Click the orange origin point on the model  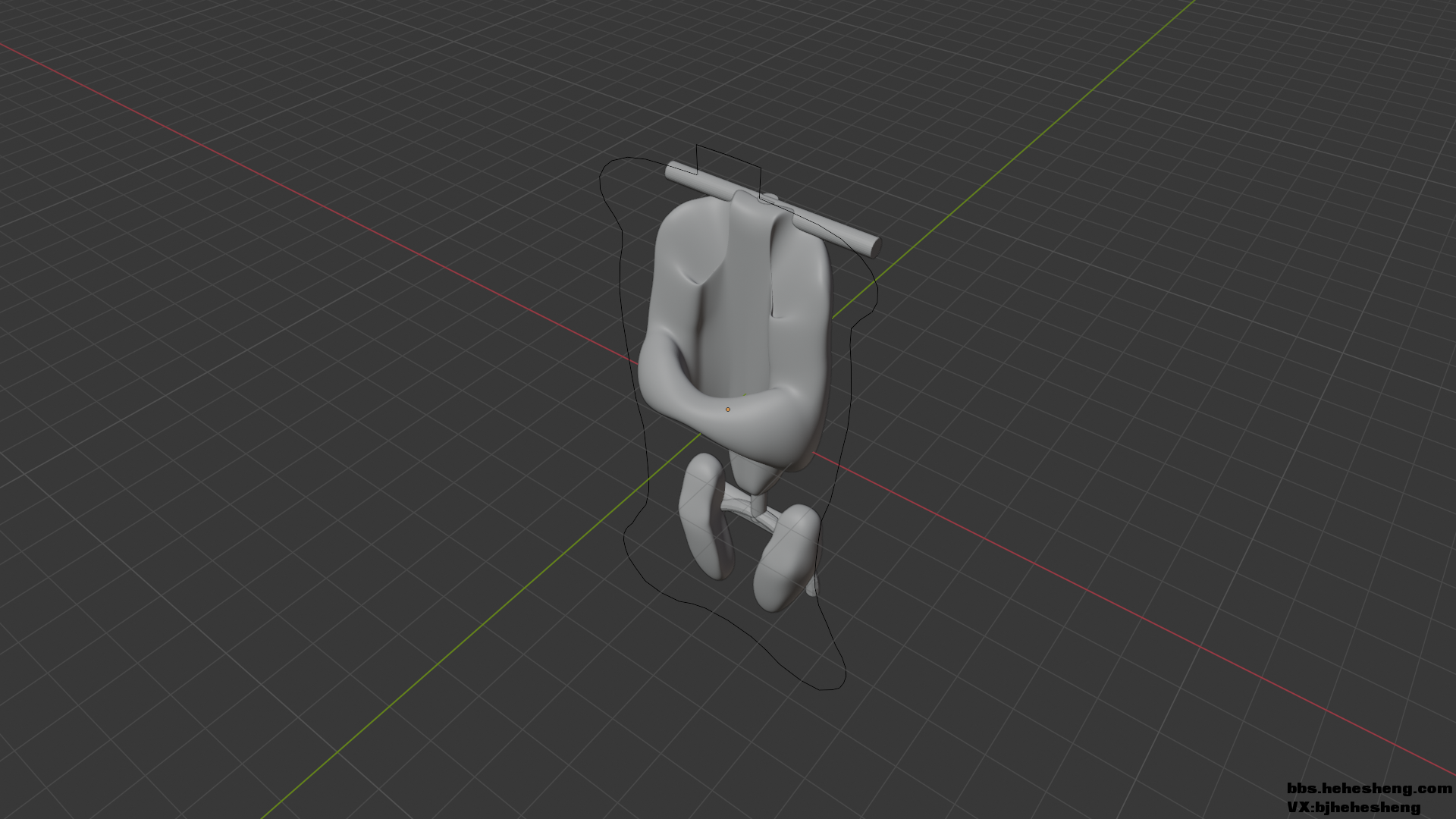click(728, 409)
